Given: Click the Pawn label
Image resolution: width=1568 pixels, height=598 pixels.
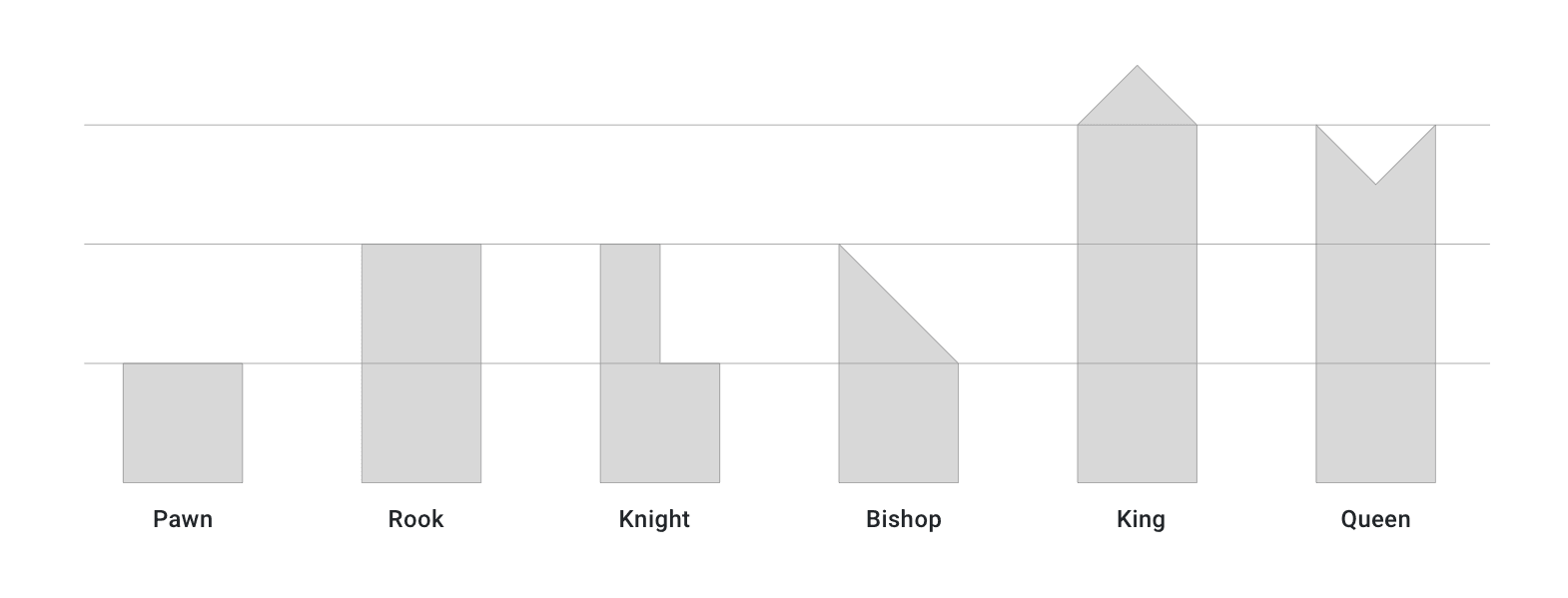Looking at the screenshot, I should point(183,519).
